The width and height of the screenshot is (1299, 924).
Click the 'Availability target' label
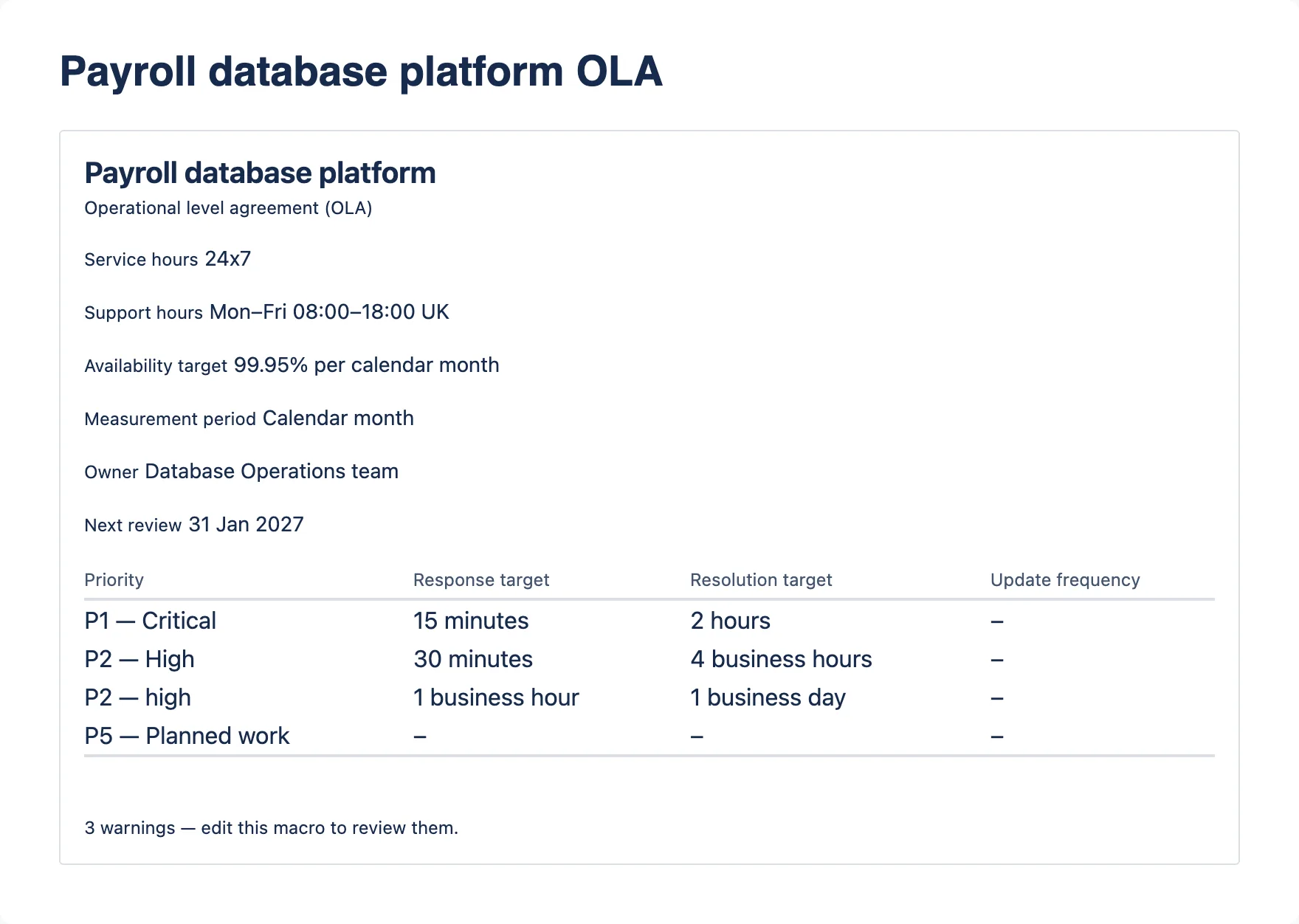click(156, 366)
